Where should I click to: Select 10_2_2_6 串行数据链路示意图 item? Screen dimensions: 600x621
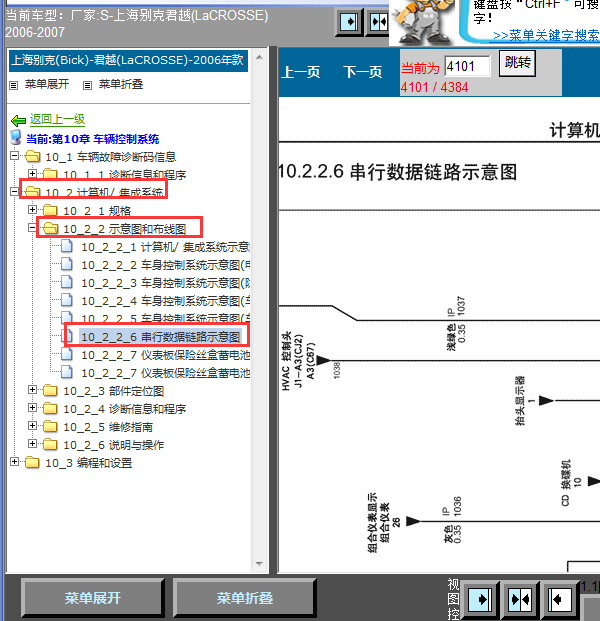(160, 337)
